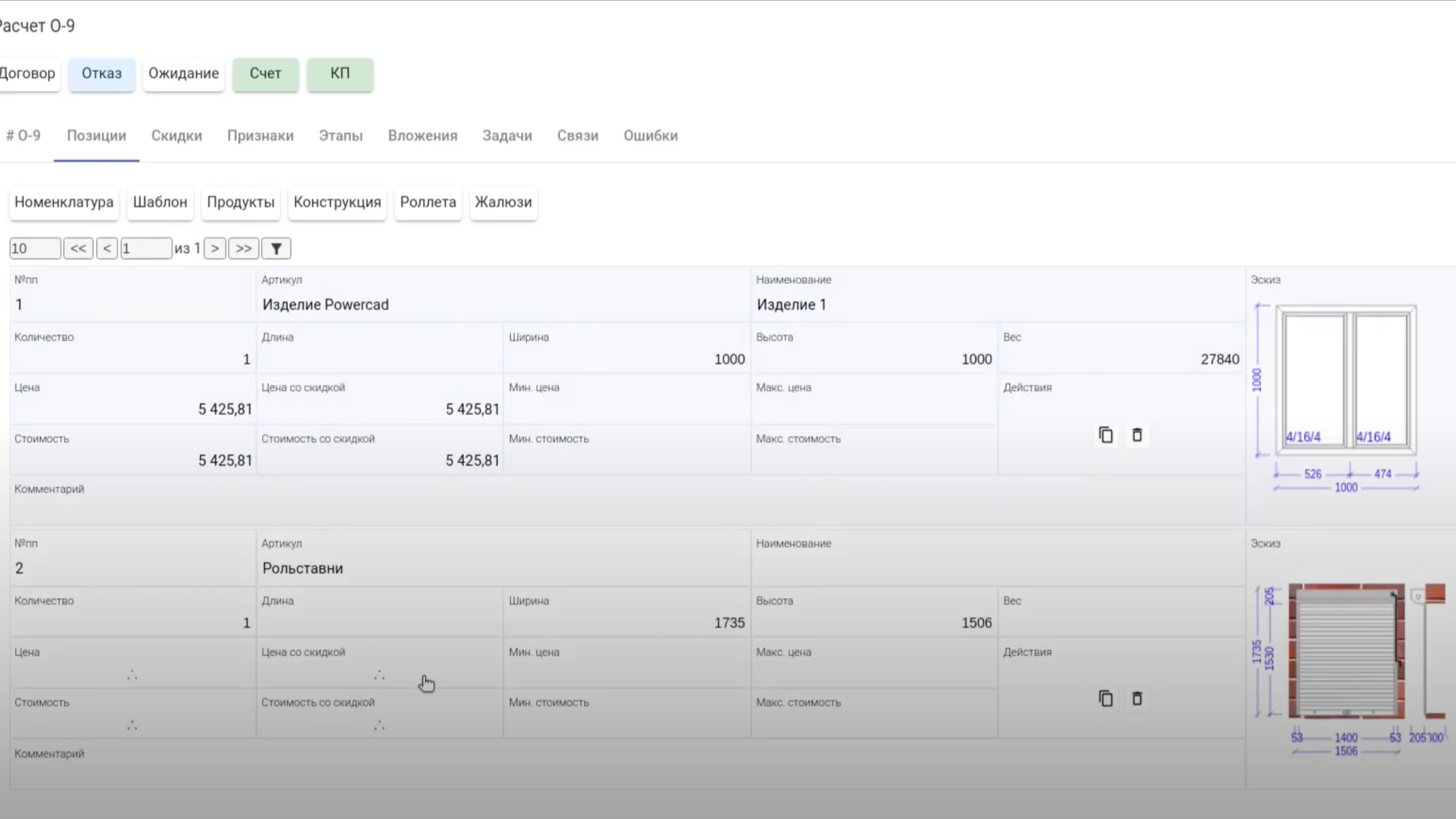Open the table filter funnel icon

coord(276,249)
